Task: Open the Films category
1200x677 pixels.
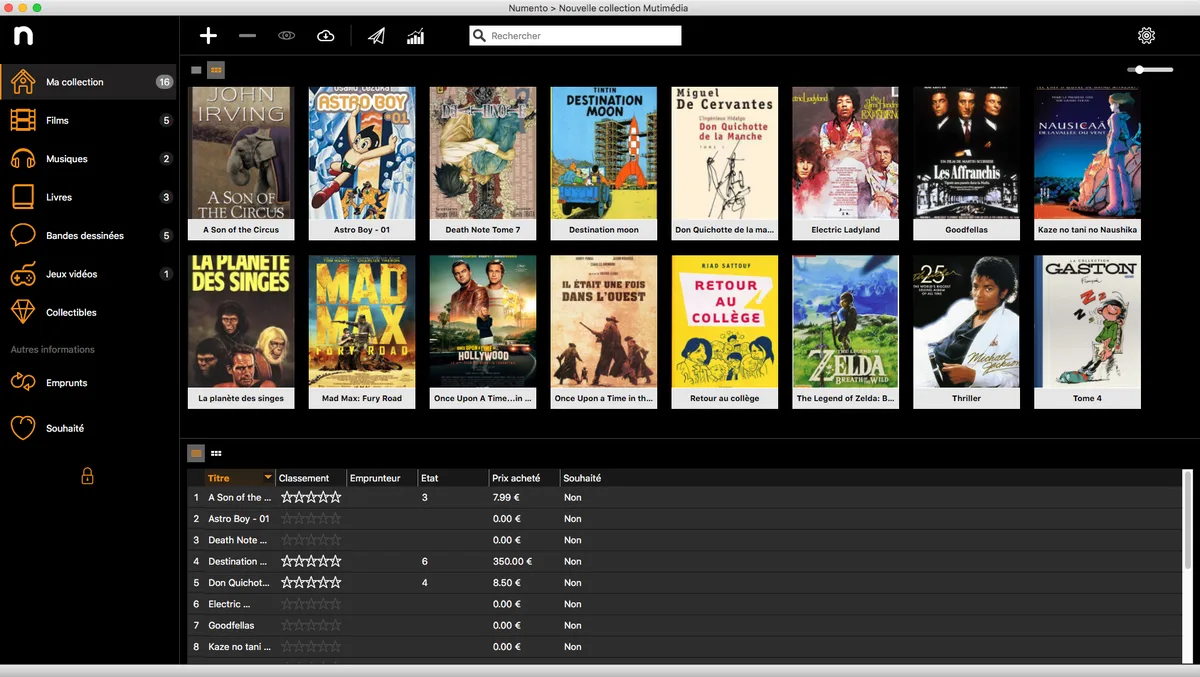Action: pos(58,121)
